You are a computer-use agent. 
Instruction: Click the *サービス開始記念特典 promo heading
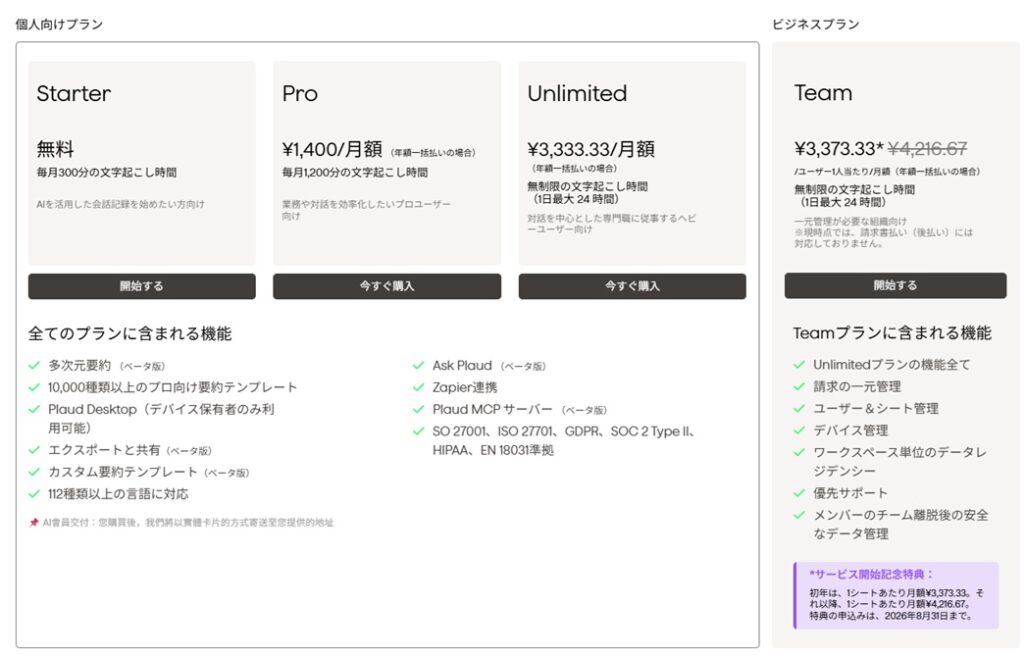pyautogui.click(x=872, y=574)
